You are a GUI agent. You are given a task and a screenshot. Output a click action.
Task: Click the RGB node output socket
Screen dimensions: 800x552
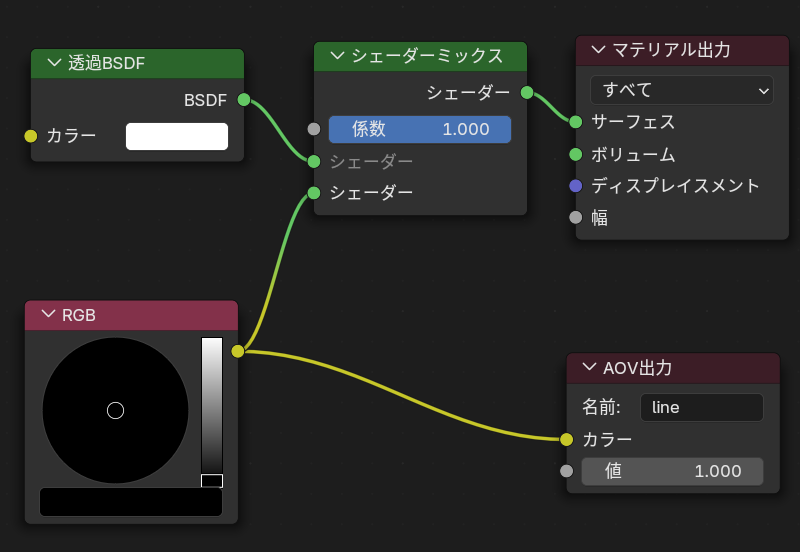(x=238, y=351)
